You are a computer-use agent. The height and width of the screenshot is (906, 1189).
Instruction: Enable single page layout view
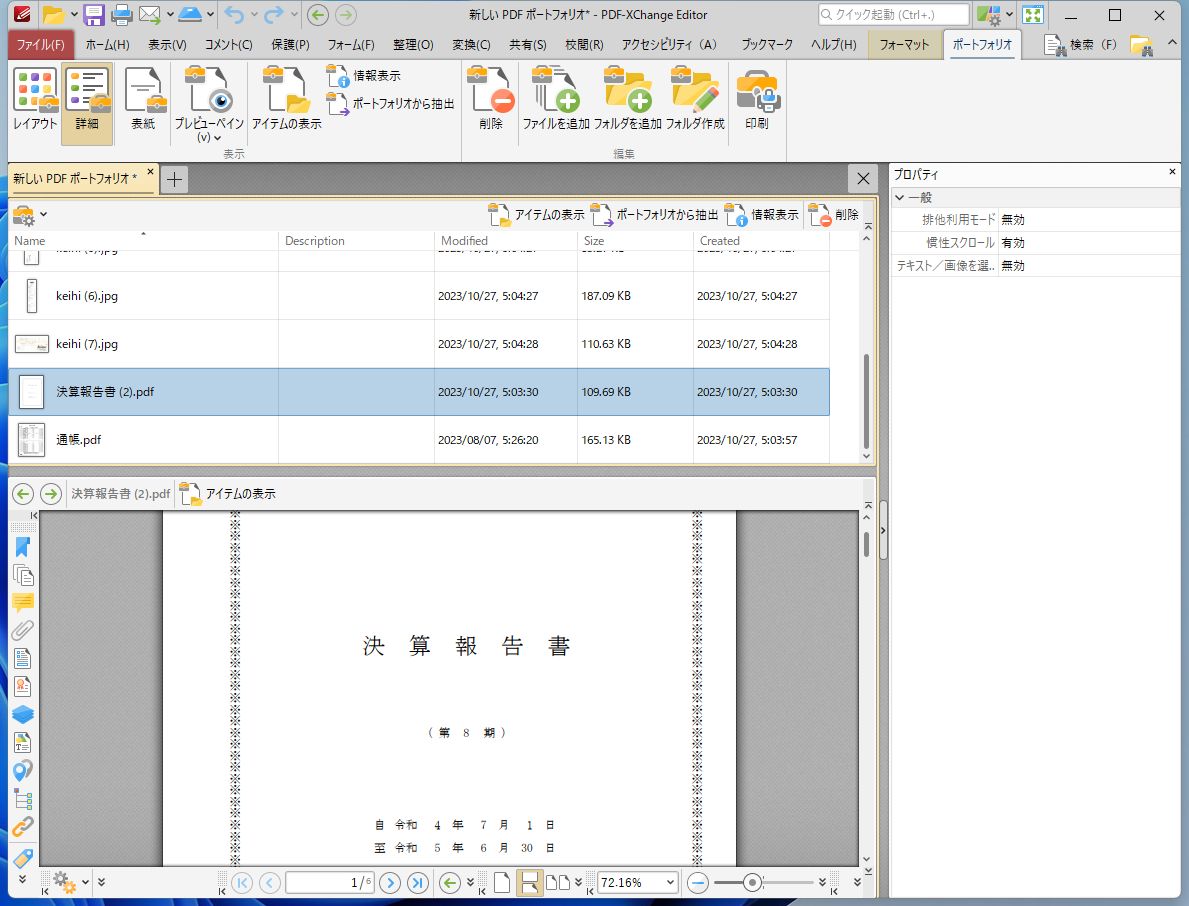tap(502, 882)
